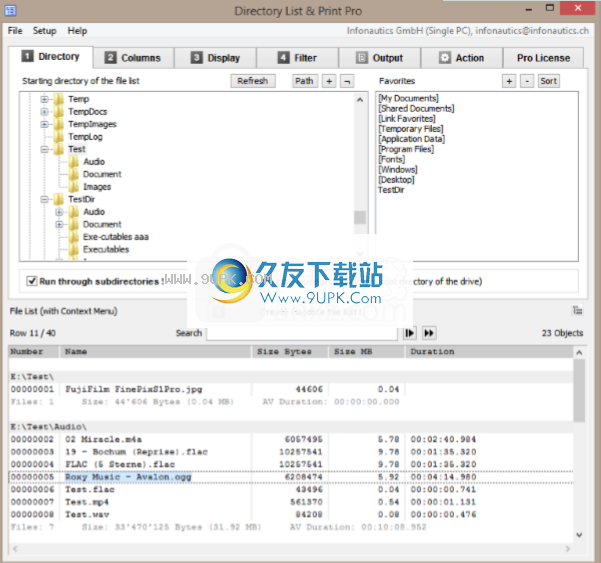The width and height of the screenshot is (601, 563).
Task: Select the TempImages folder icon
Action: pos(59,124)
